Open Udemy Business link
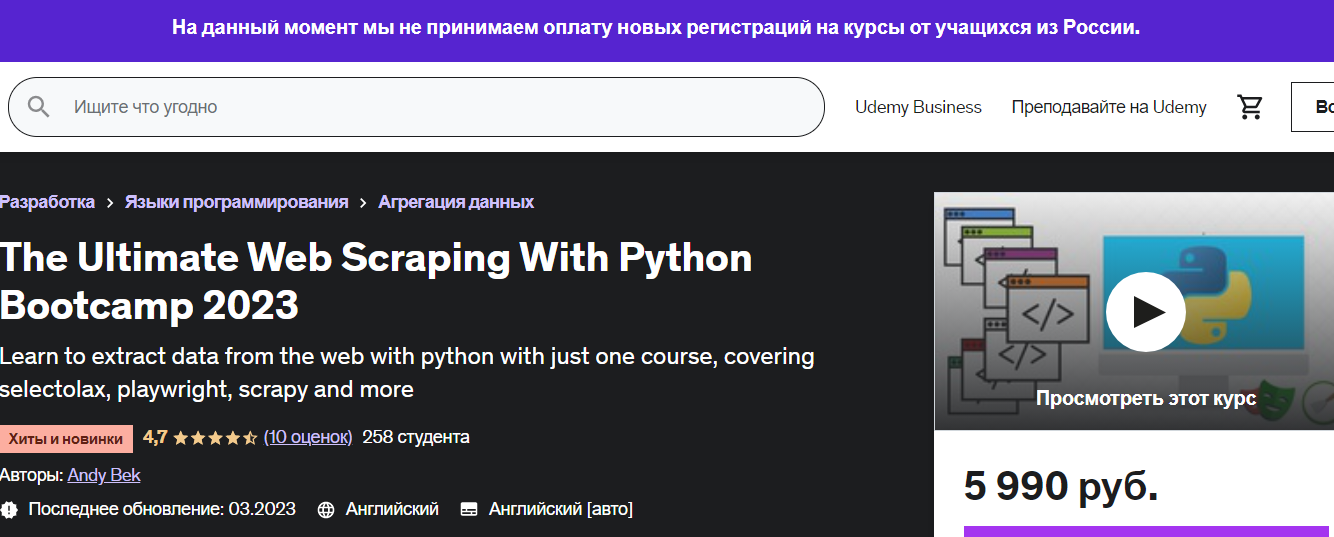This screenshot has width=1334, height=537. point(918,107)
